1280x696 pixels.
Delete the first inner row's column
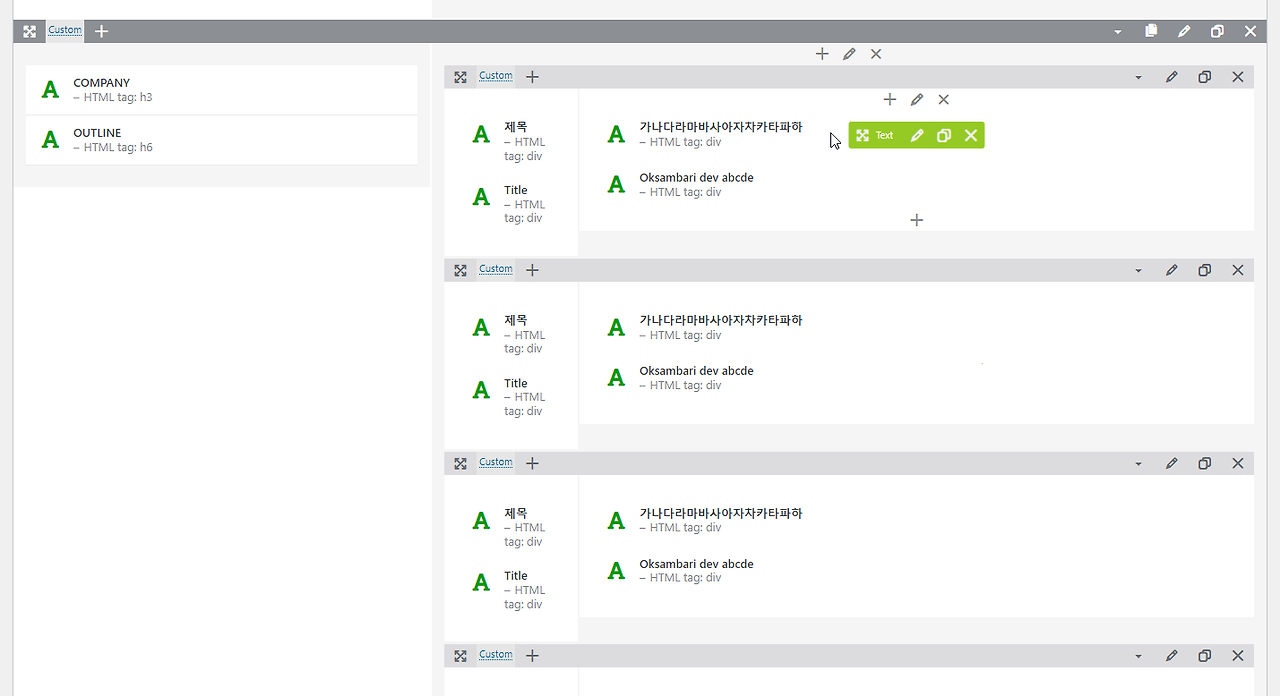pos(943,99)
